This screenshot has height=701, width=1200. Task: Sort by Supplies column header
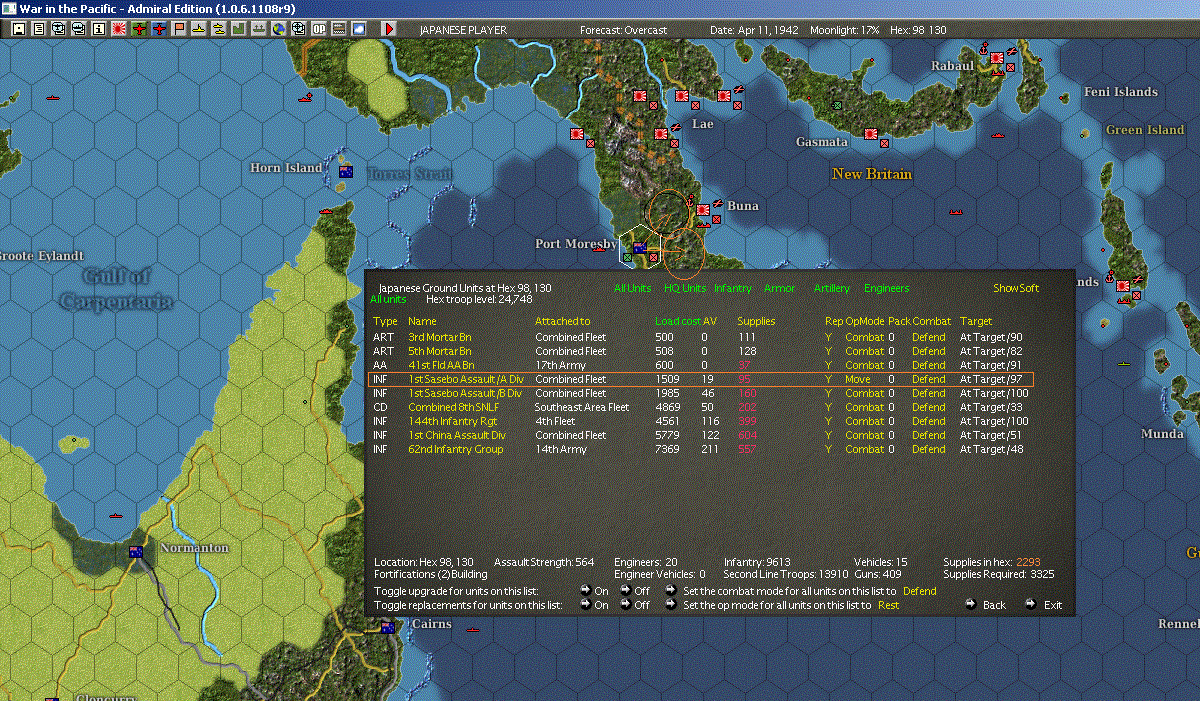coord(756,321)
